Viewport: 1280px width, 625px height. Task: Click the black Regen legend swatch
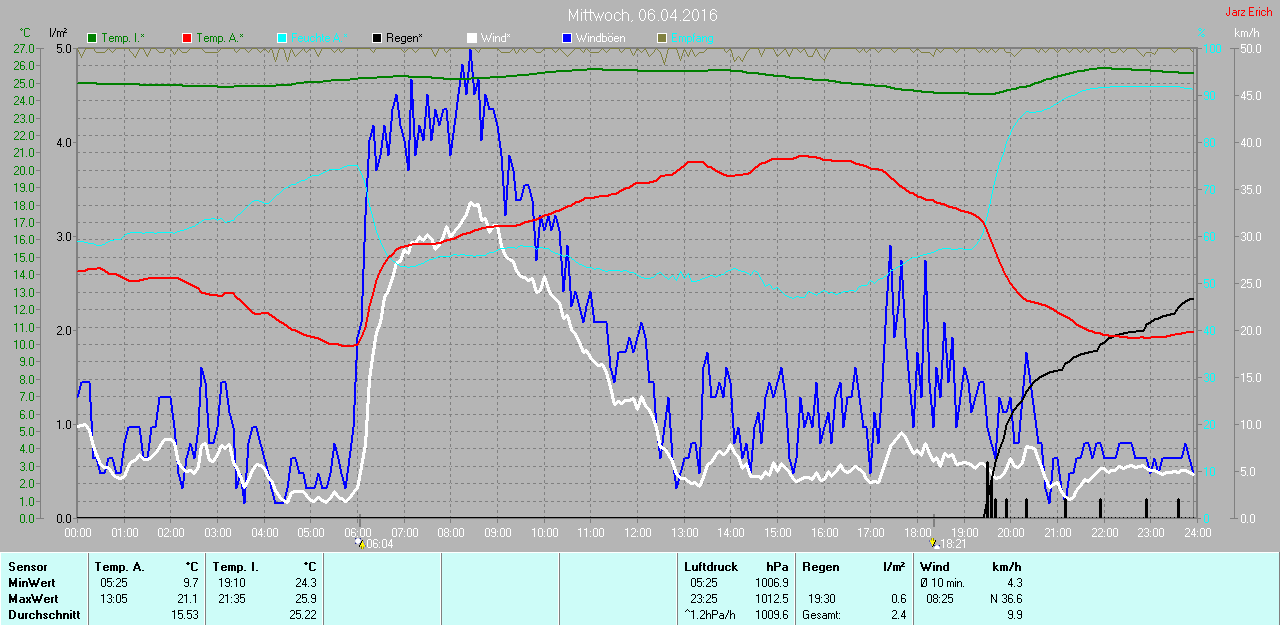coord(377,38)
